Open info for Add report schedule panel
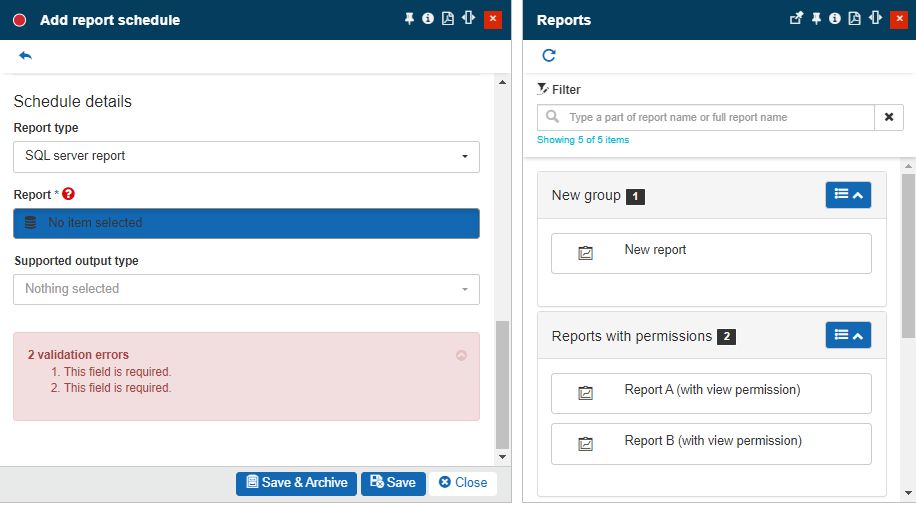This screenshot has height=505, width=916. click(428, 19)
